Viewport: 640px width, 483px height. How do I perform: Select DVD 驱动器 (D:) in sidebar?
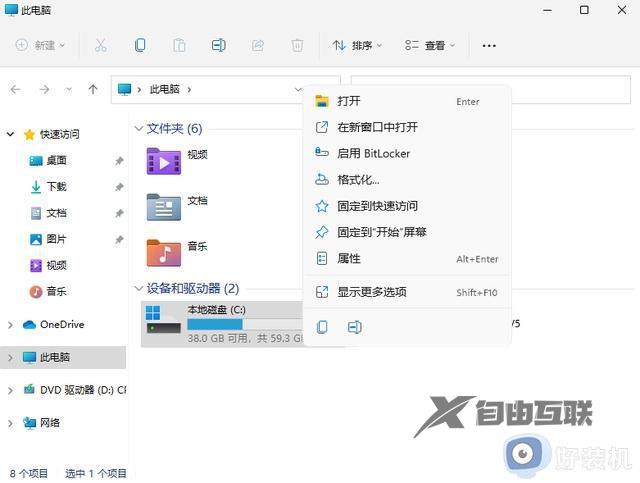[74, 390]
